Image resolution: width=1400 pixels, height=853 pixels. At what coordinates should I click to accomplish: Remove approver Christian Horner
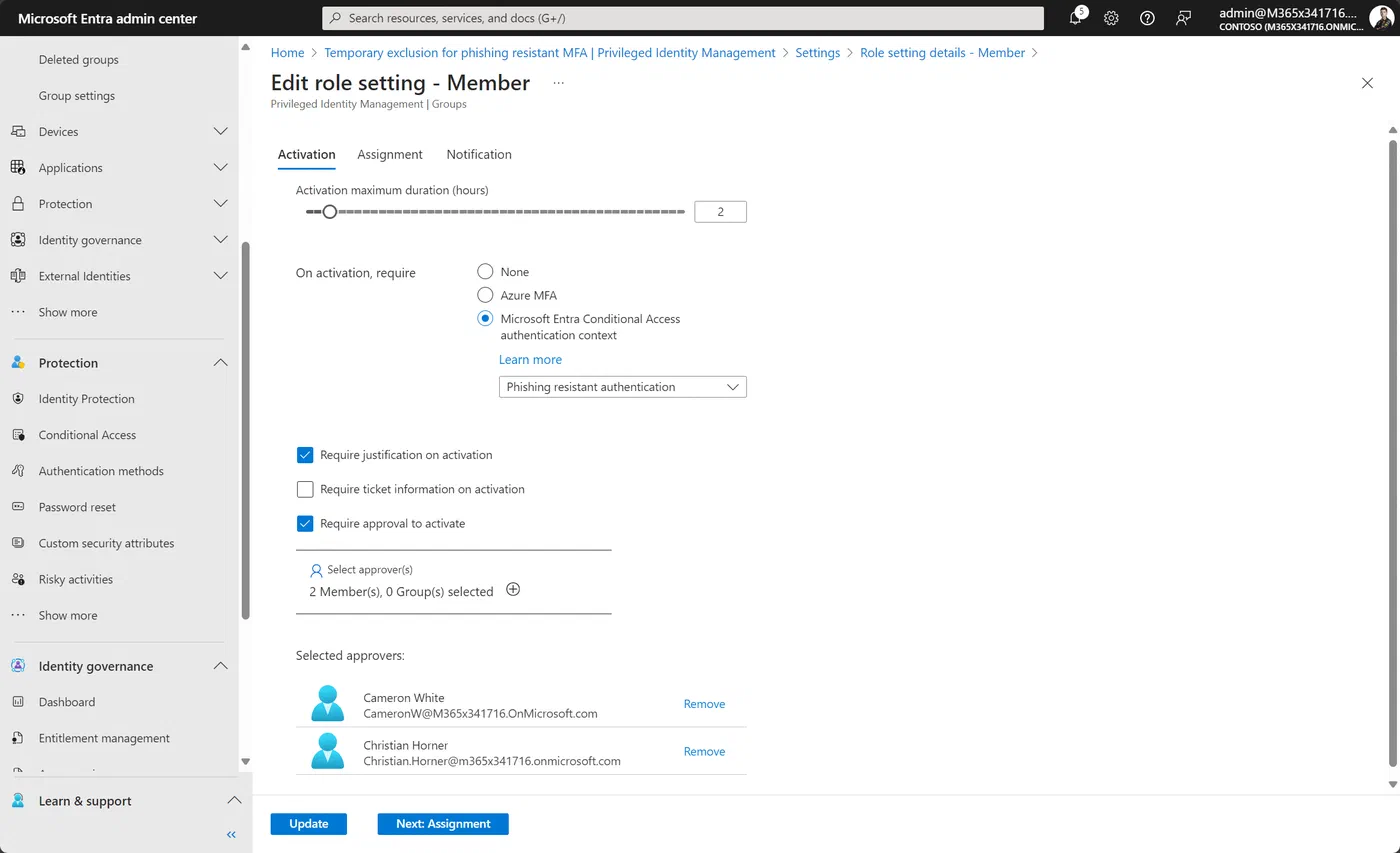704,752
